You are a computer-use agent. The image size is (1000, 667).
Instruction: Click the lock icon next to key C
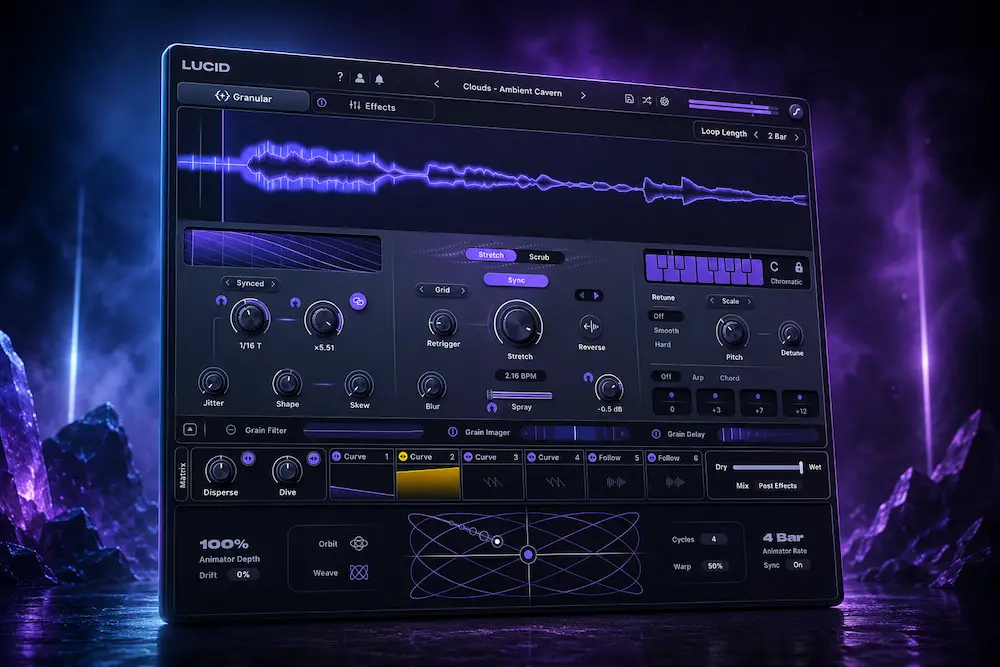click(798, 267)
